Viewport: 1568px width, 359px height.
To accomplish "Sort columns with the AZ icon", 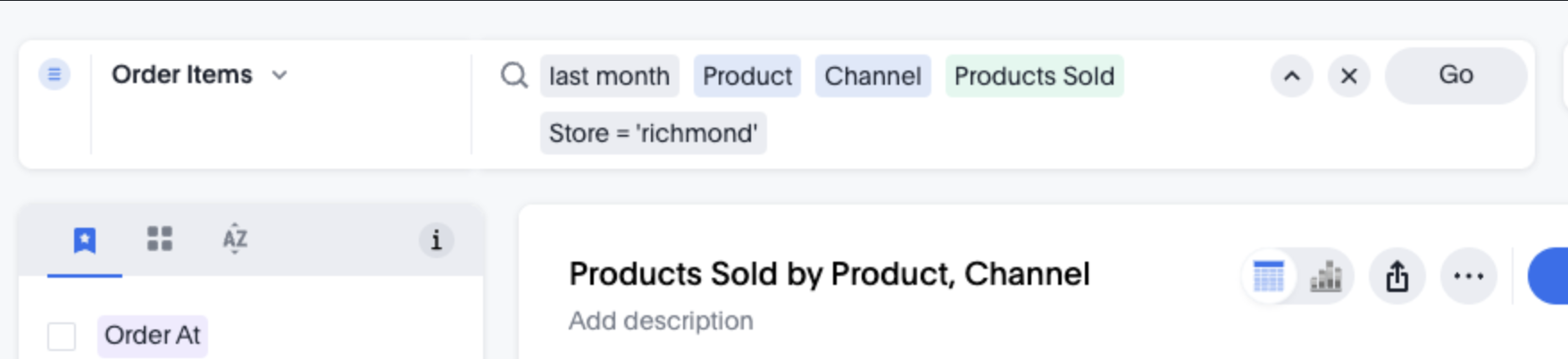I will pyautogui.click(x=235, y=238).
